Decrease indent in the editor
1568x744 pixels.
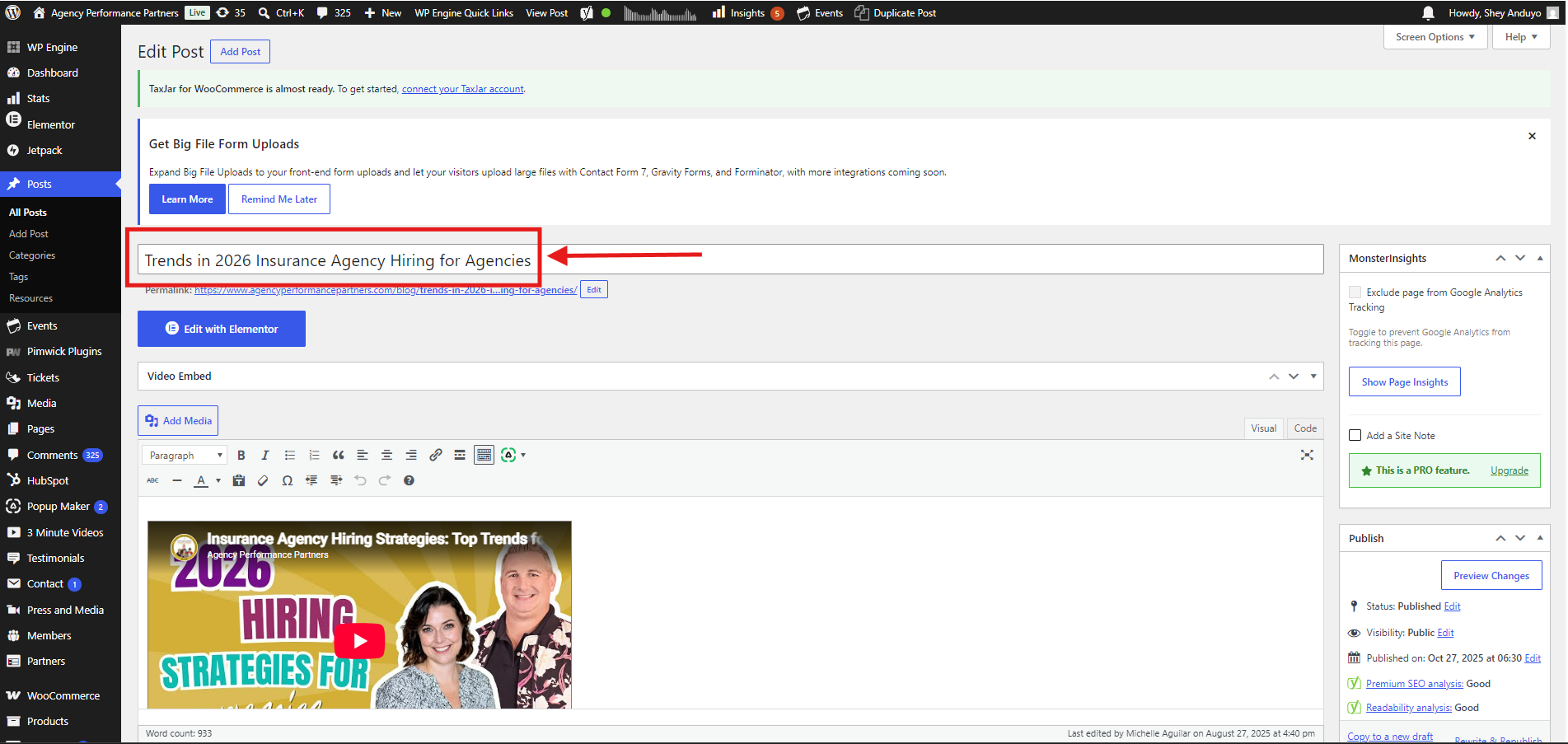(311, 480)
